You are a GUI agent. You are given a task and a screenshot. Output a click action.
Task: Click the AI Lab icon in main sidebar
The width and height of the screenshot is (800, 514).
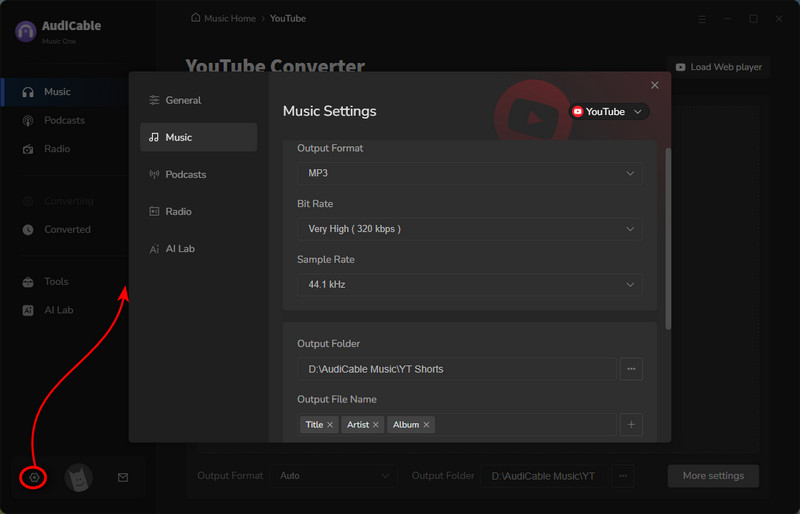tap(28, 310)
